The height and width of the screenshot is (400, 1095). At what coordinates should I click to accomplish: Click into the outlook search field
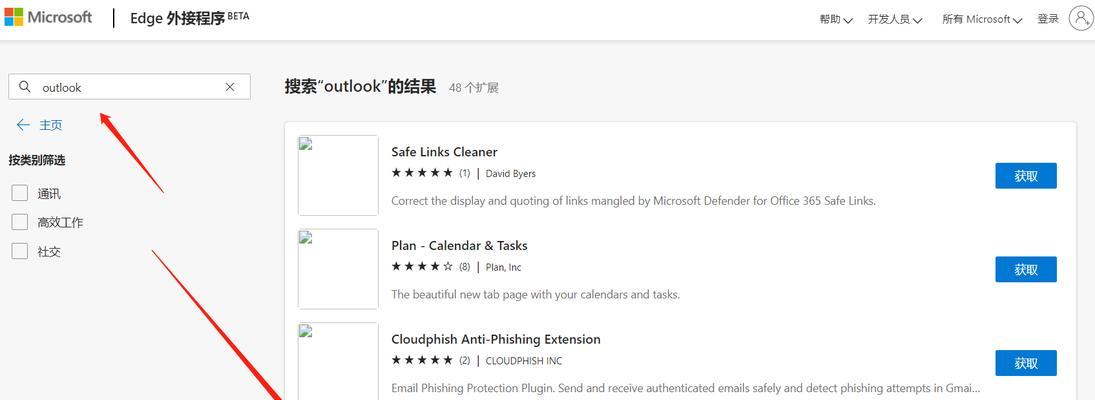pos(129,87)
